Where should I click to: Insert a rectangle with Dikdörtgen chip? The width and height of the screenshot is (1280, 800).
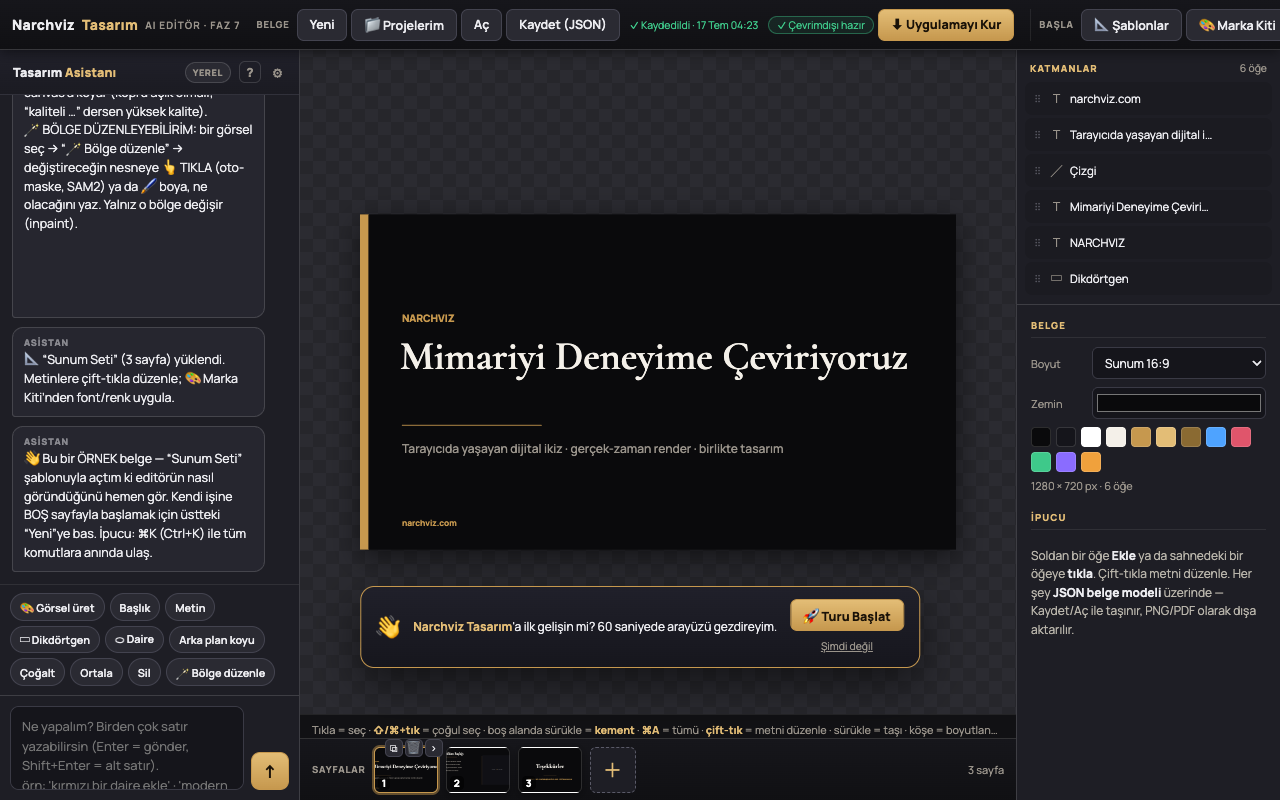[x=55, y=640]
